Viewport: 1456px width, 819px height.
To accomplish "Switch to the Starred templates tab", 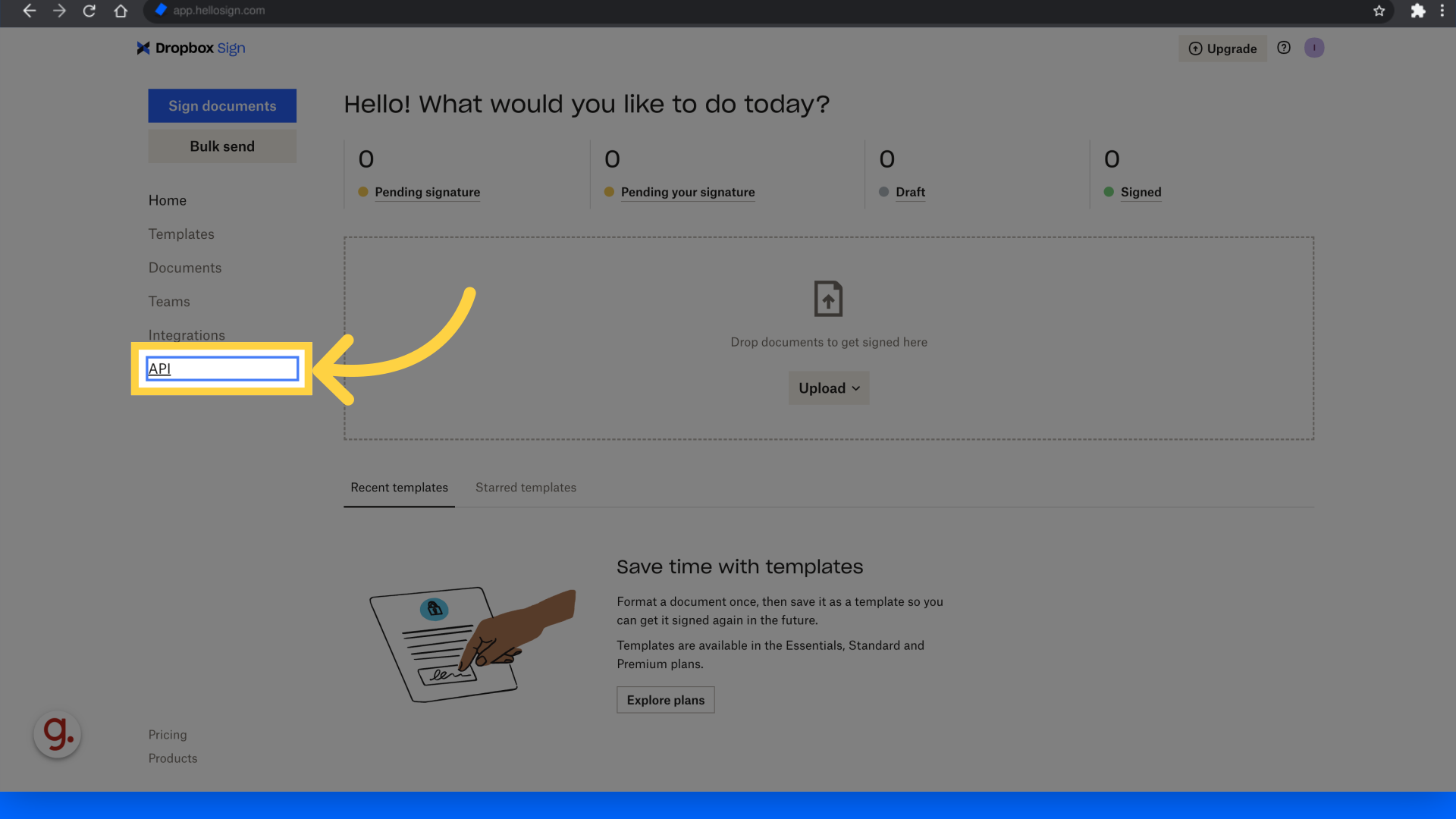I will 526,488.
